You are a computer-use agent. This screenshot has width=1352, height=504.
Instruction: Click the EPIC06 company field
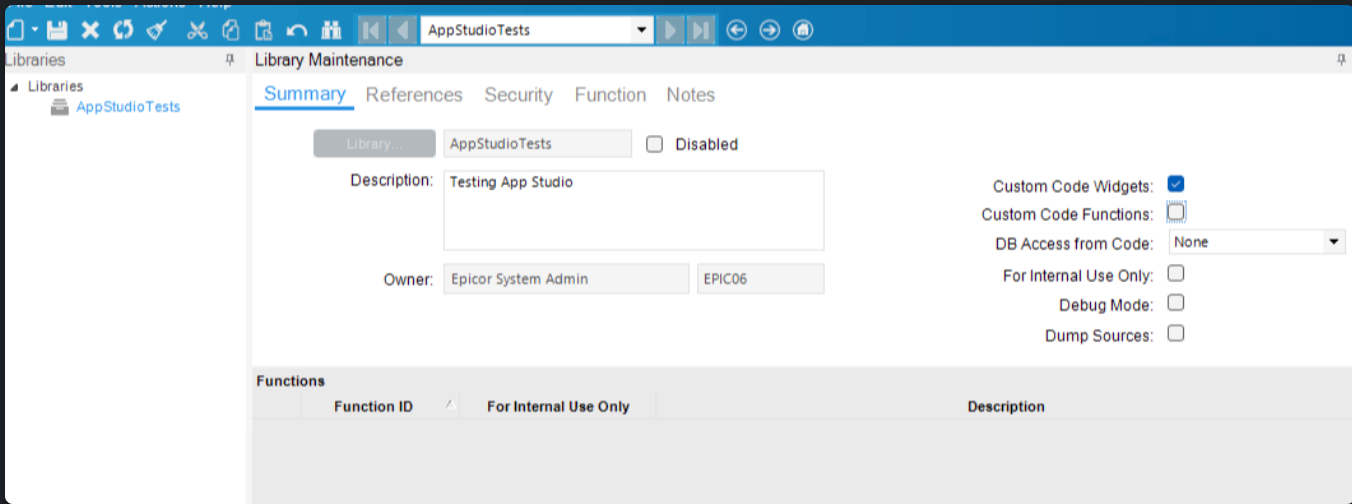click(761, 279)
